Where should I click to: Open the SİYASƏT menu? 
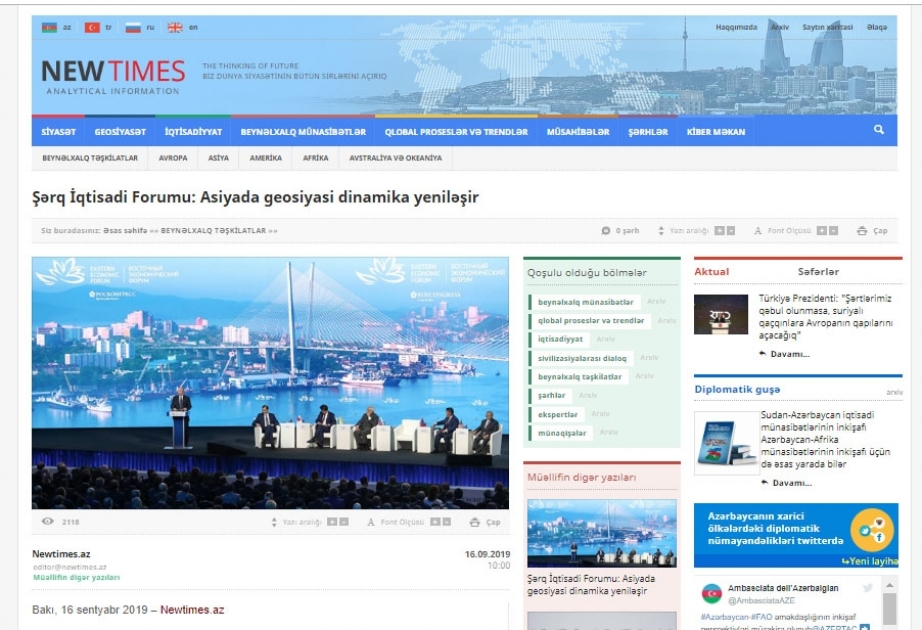(58, 132)
